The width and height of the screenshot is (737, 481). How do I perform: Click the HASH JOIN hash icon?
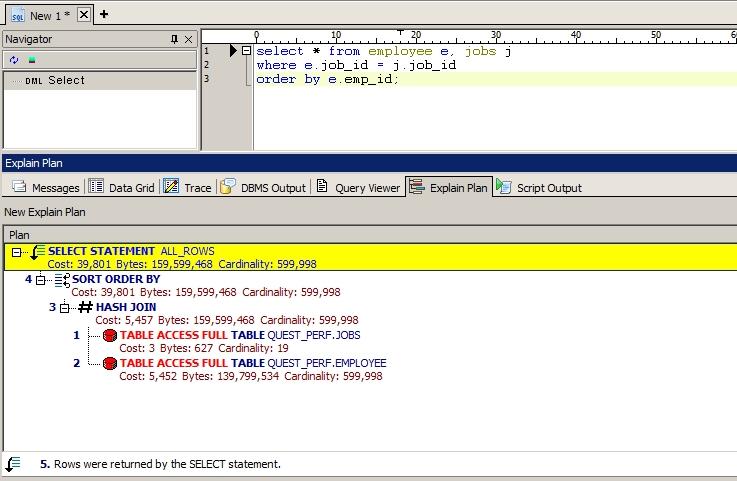(85, 307)
